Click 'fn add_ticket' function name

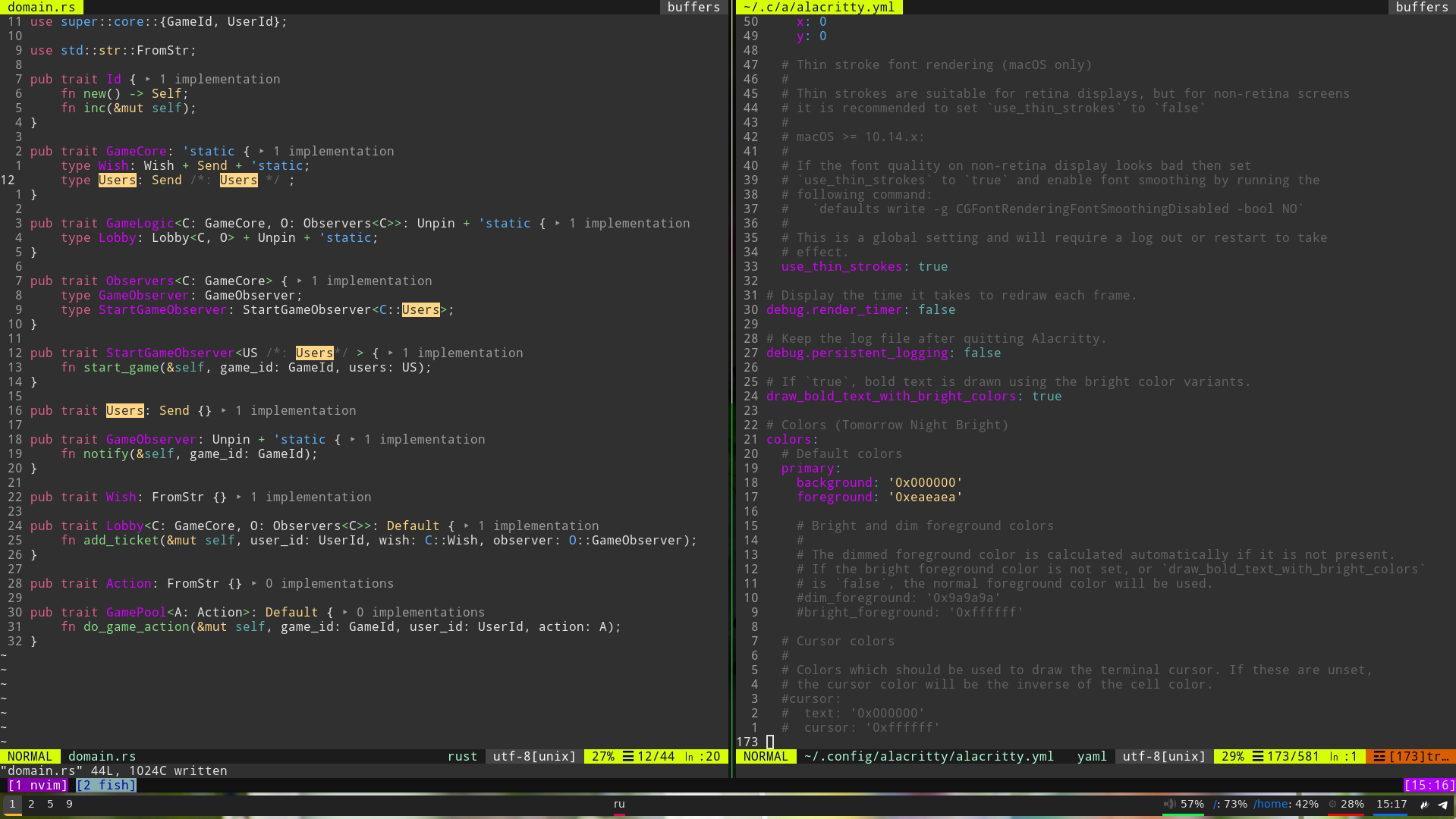click(121, 540)
